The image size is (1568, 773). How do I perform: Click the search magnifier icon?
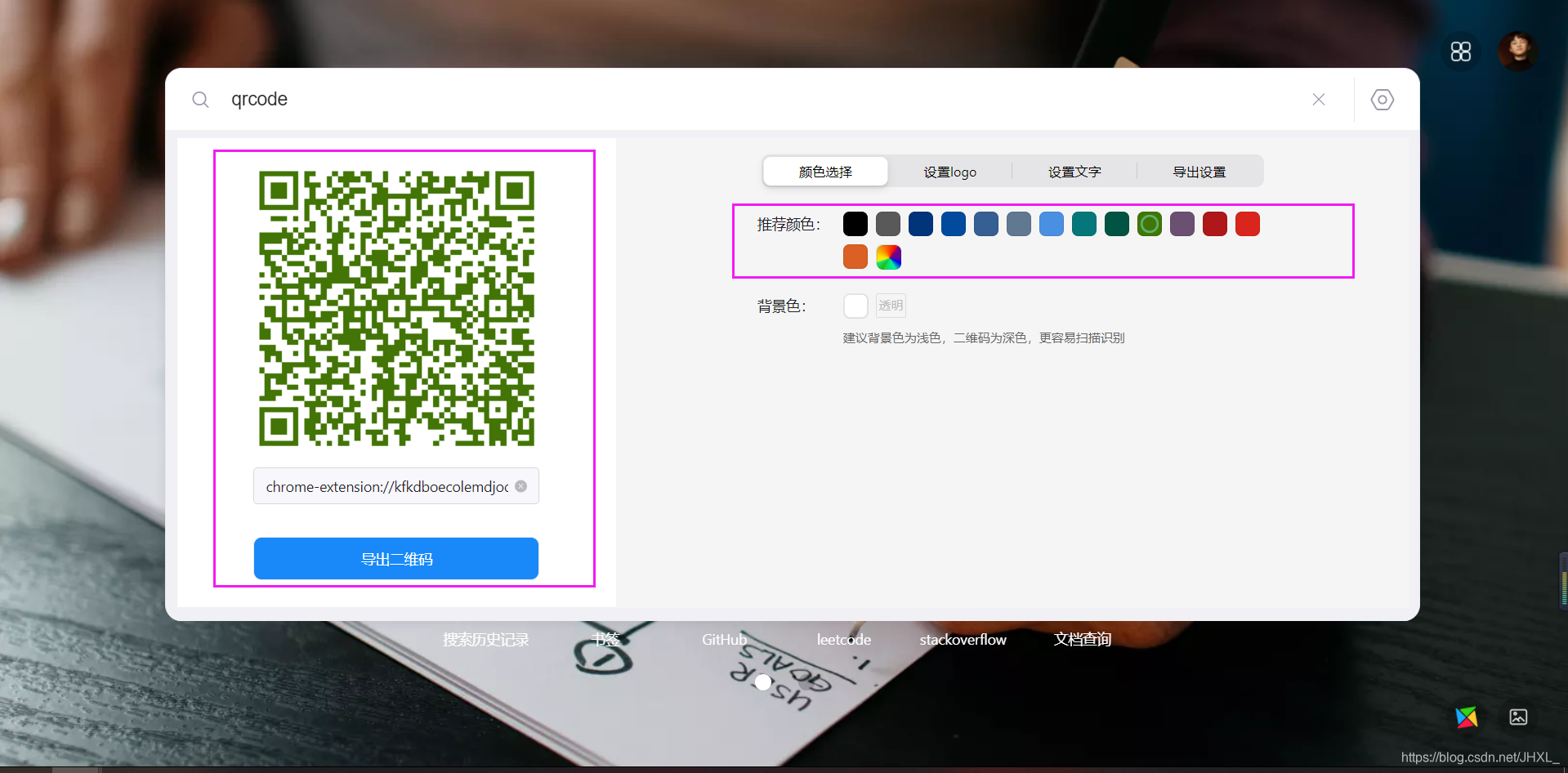point(201,99)
